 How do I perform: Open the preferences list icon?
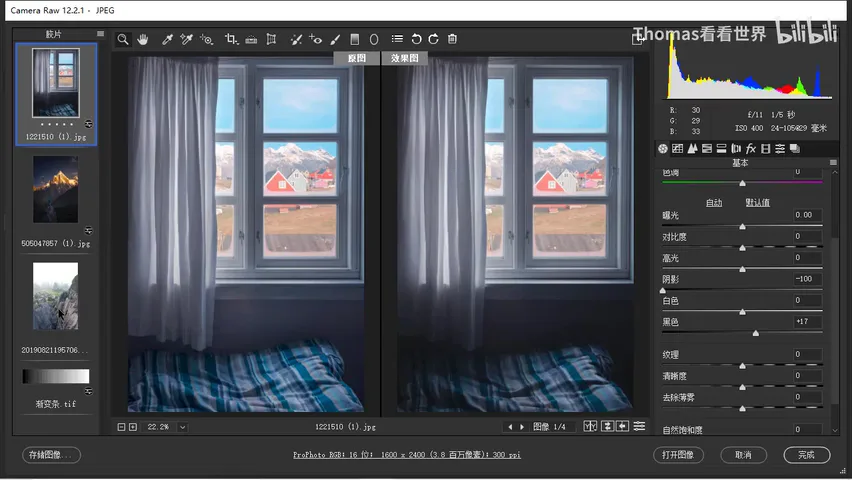(397, 39)
